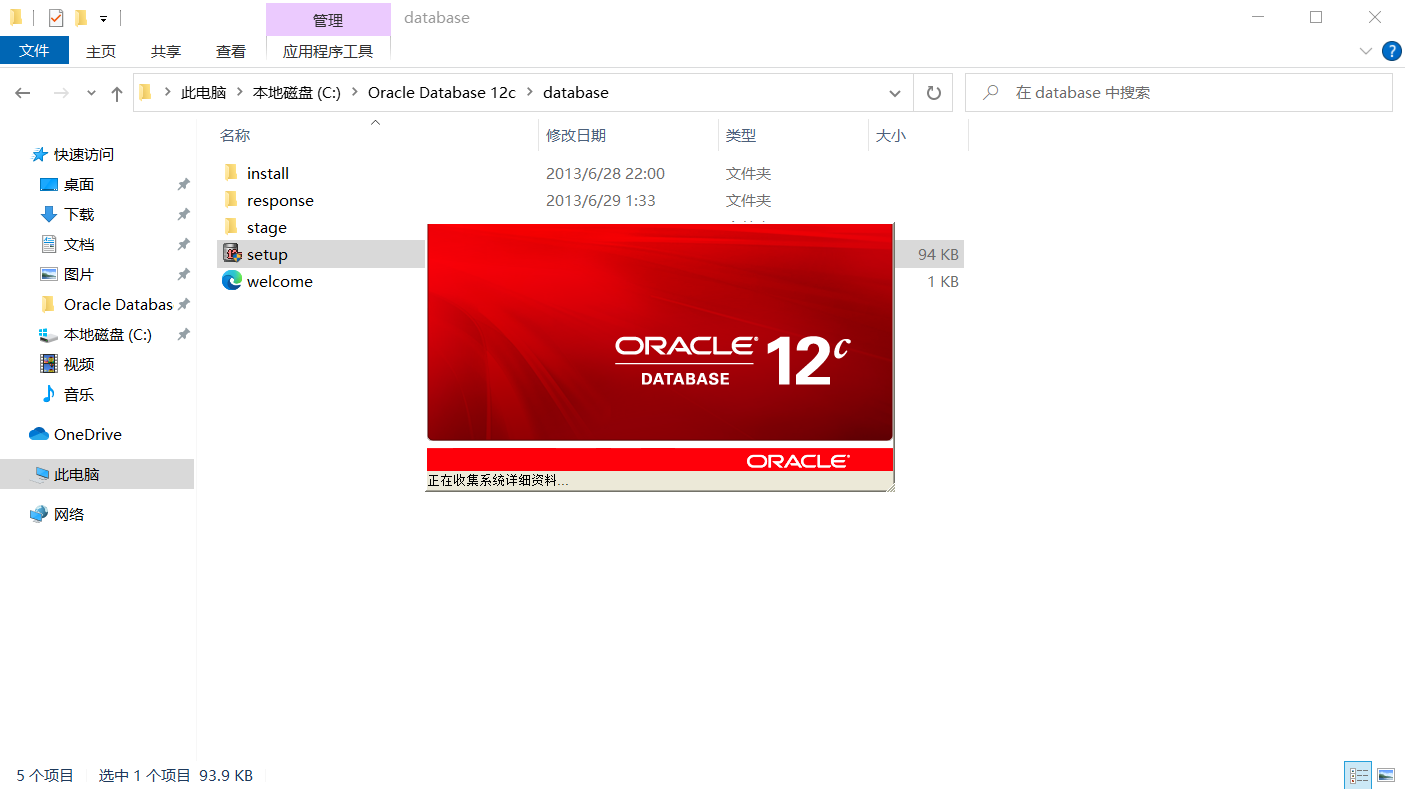Click the 94 KB size of setup

938,255
